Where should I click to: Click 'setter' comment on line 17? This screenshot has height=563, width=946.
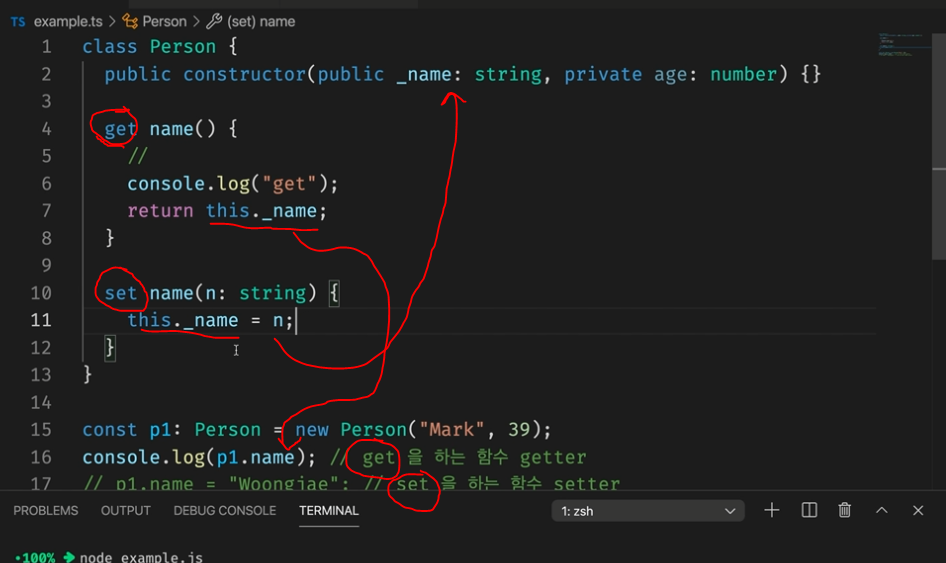coord(586,484)
